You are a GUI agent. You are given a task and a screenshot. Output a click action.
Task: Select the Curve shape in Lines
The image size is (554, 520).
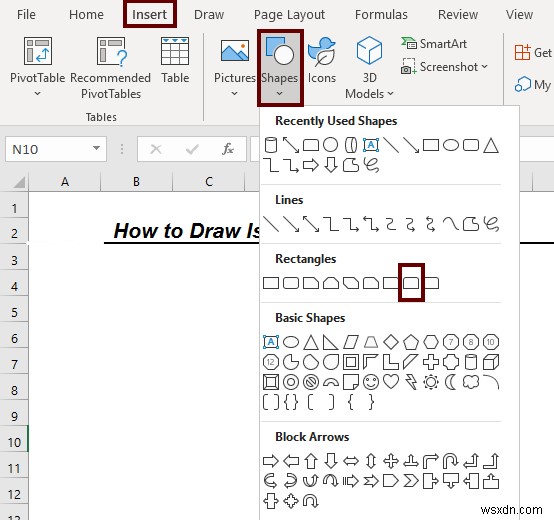pyautogui.click(x=451, y=224)
